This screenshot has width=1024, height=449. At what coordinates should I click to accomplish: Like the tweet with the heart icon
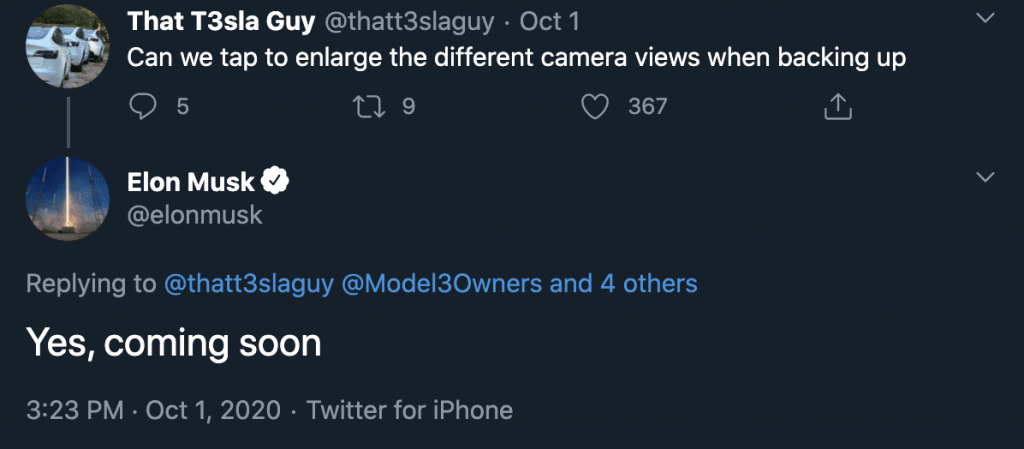click(595, 105)
